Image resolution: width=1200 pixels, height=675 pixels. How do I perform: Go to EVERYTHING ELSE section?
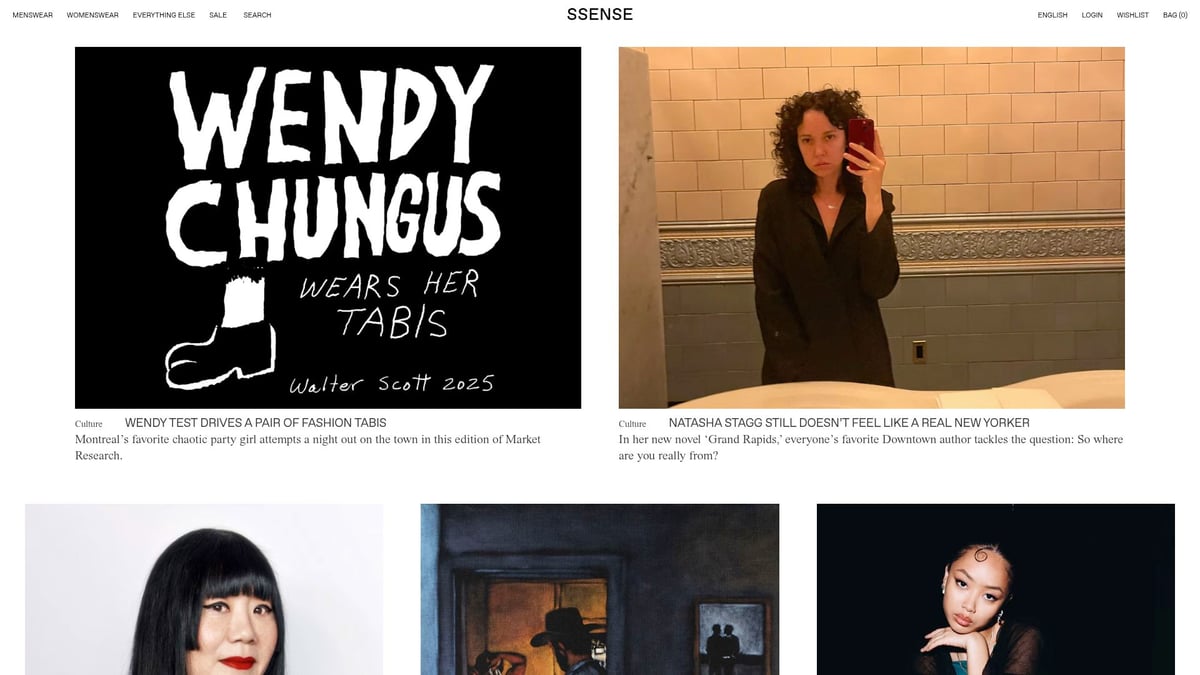164,15
